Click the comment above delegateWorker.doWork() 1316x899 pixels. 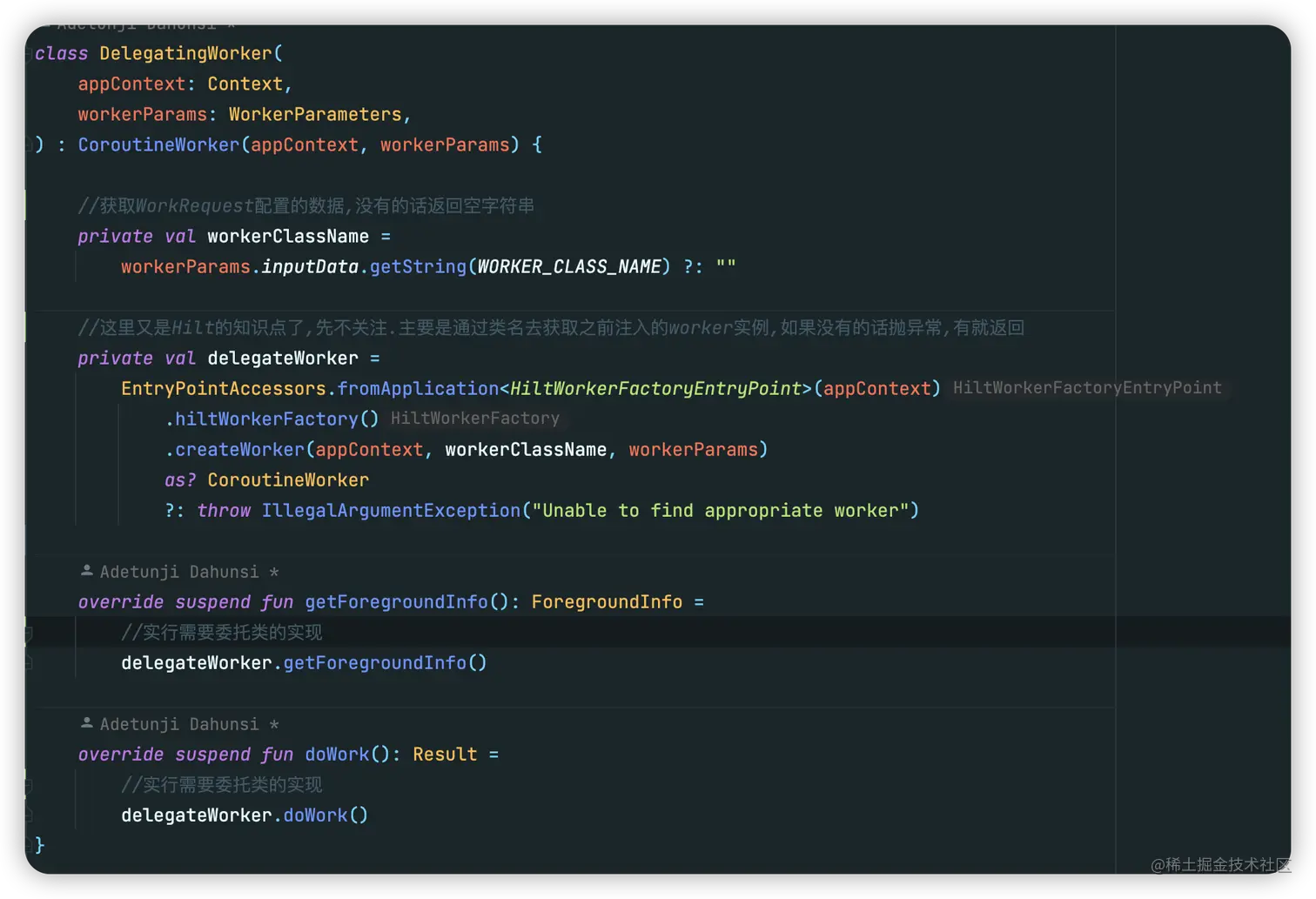[222, 784]
